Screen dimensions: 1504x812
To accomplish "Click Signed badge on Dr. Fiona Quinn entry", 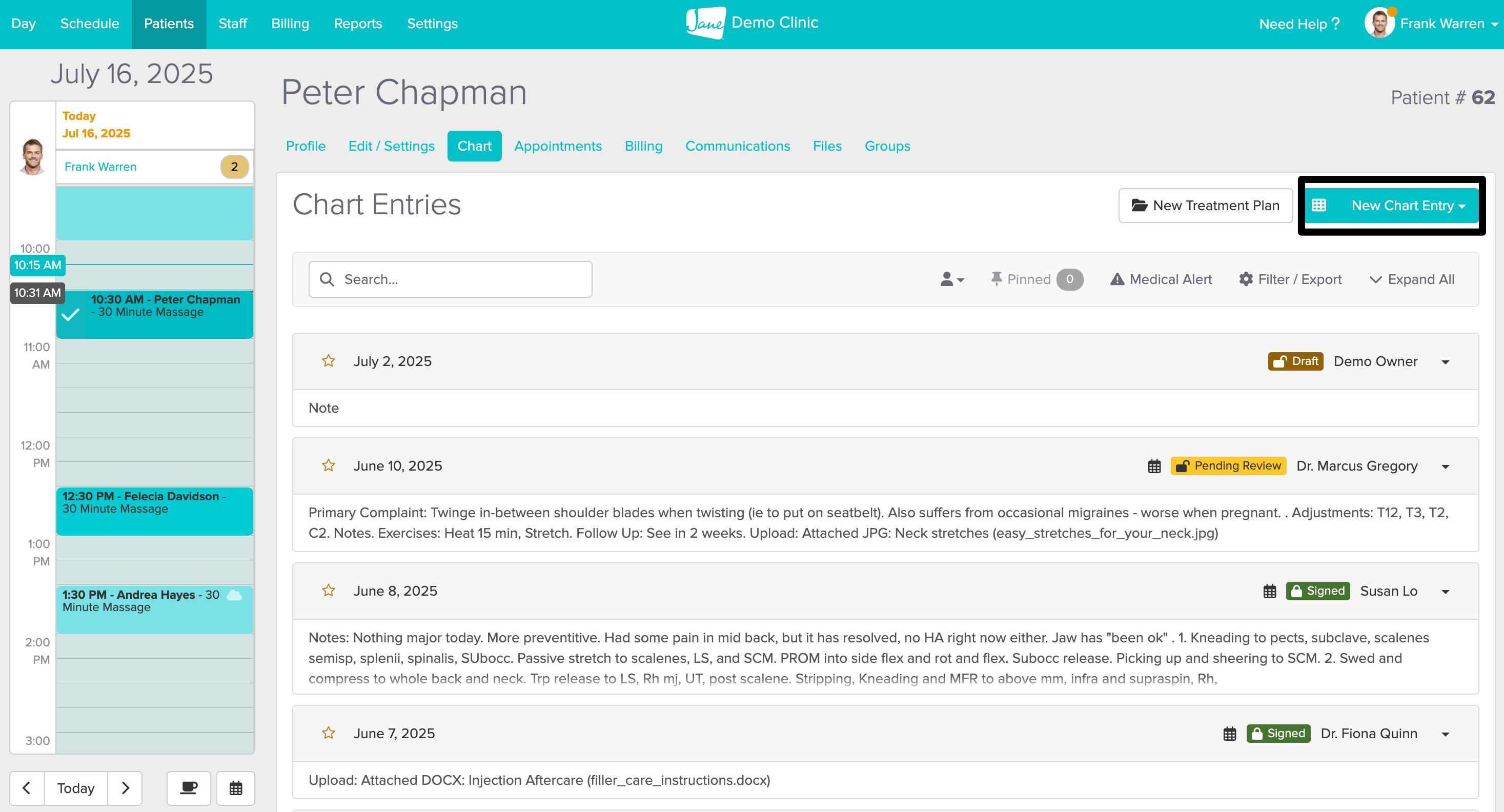I will click(x=1278, y=733).
